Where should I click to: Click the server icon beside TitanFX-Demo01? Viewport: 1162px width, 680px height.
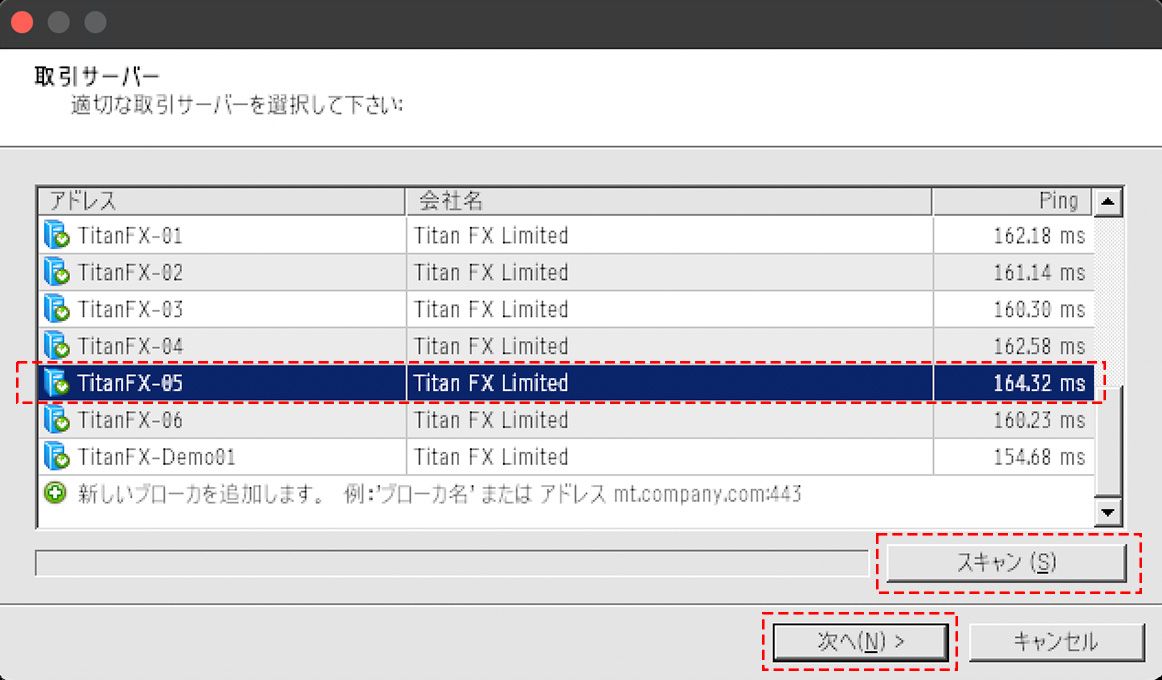tap(55, 457)
